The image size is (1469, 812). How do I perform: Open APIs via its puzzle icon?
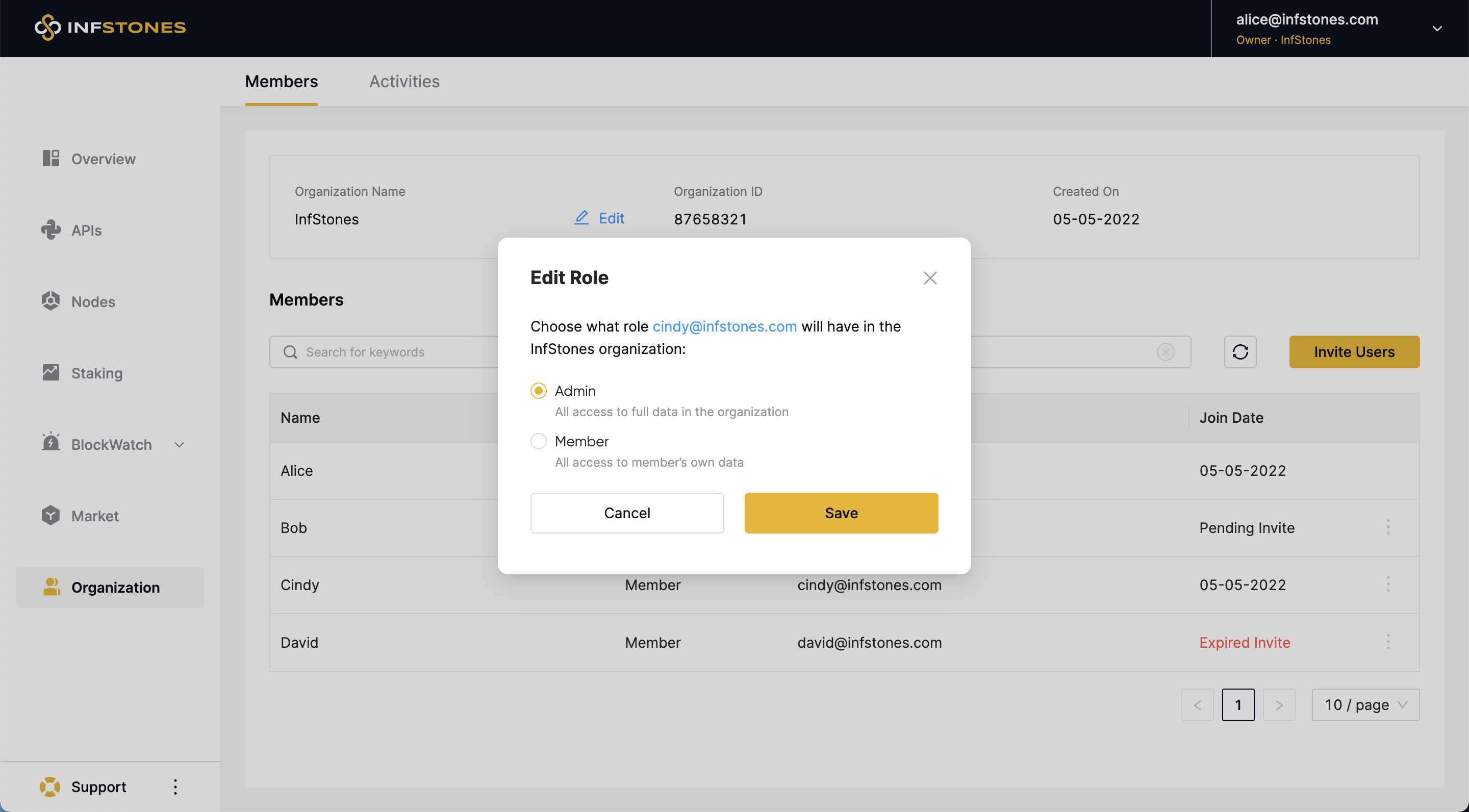point(51,230)
